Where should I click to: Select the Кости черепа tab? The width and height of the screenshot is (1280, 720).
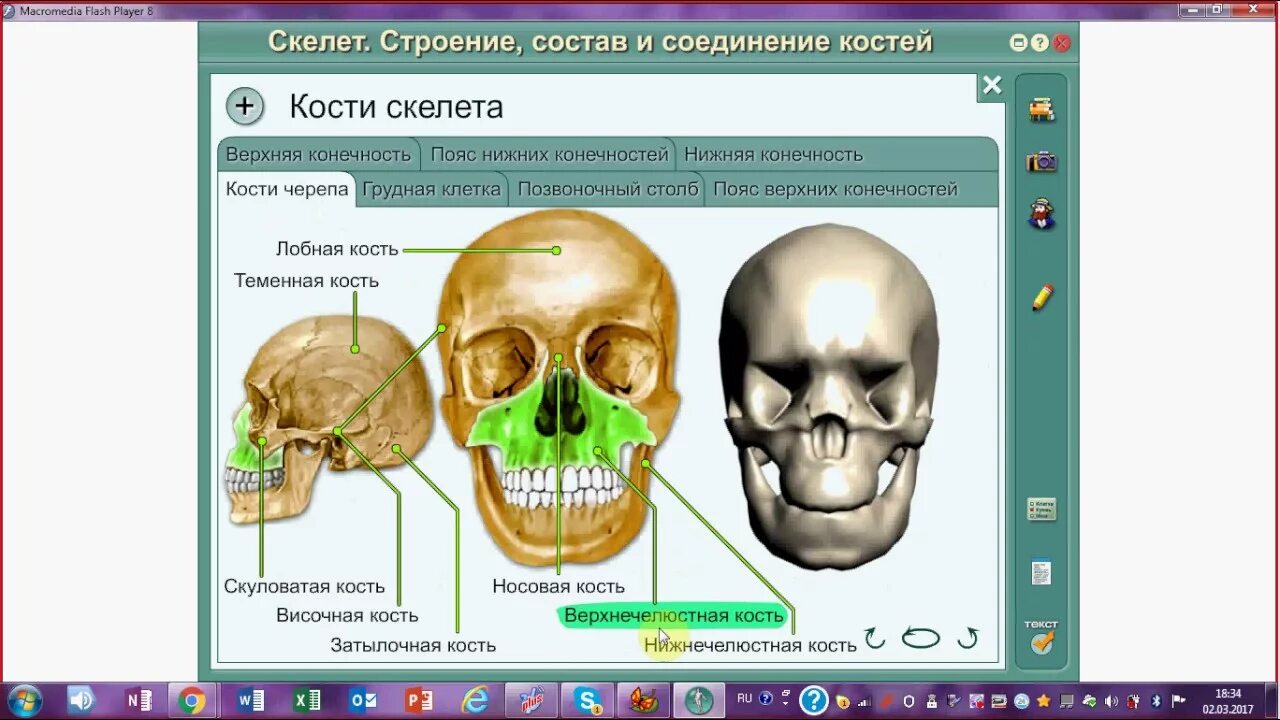point(287,189)
